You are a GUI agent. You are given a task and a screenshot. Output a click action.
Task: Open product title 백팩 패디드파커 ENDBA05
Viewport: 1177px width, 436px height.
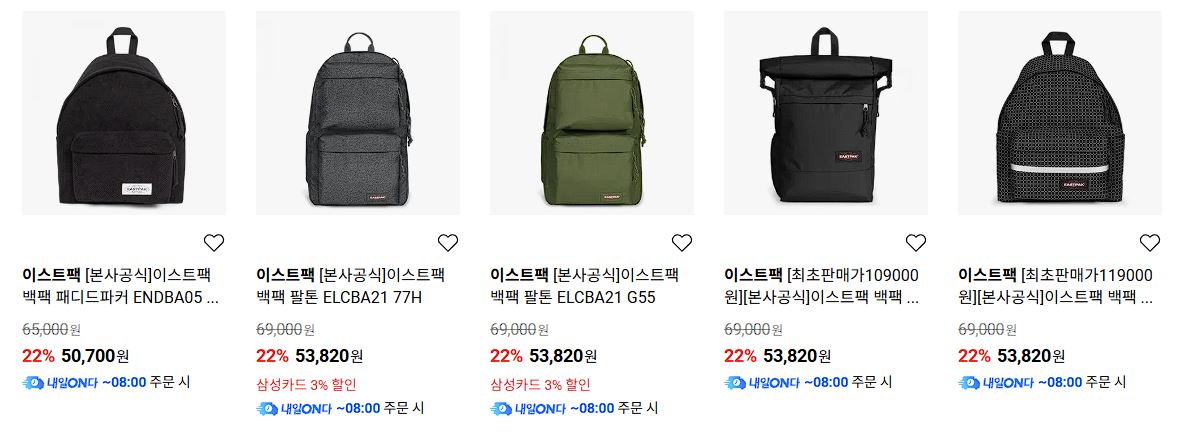(x=121, y=286)
